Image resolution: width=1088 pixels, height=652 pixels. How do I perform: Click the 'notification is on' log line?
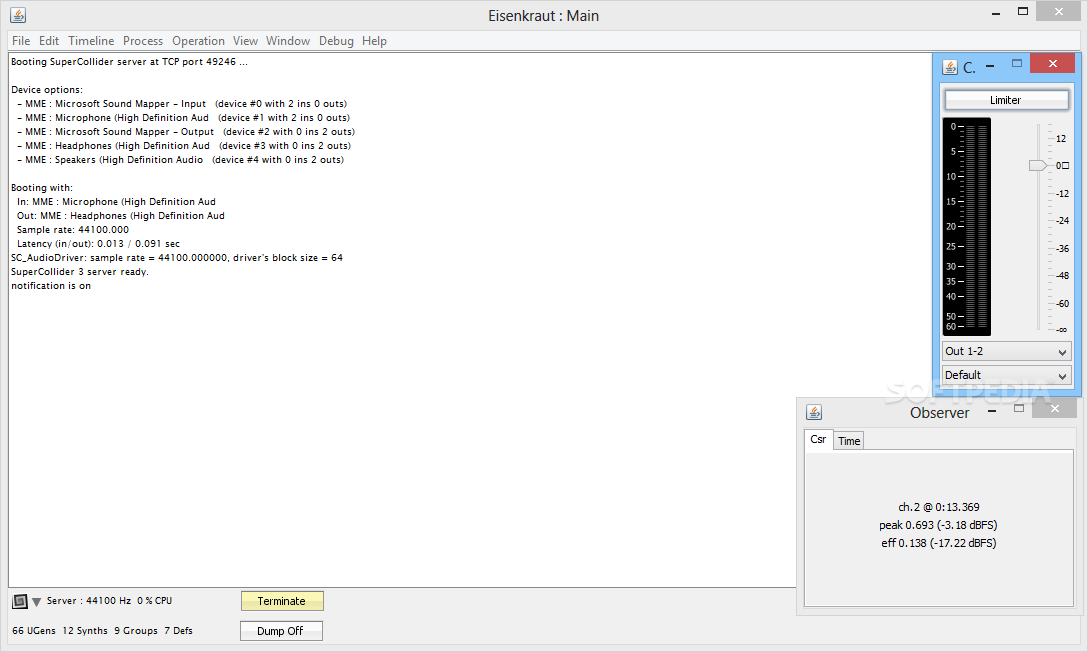point(51,286)
